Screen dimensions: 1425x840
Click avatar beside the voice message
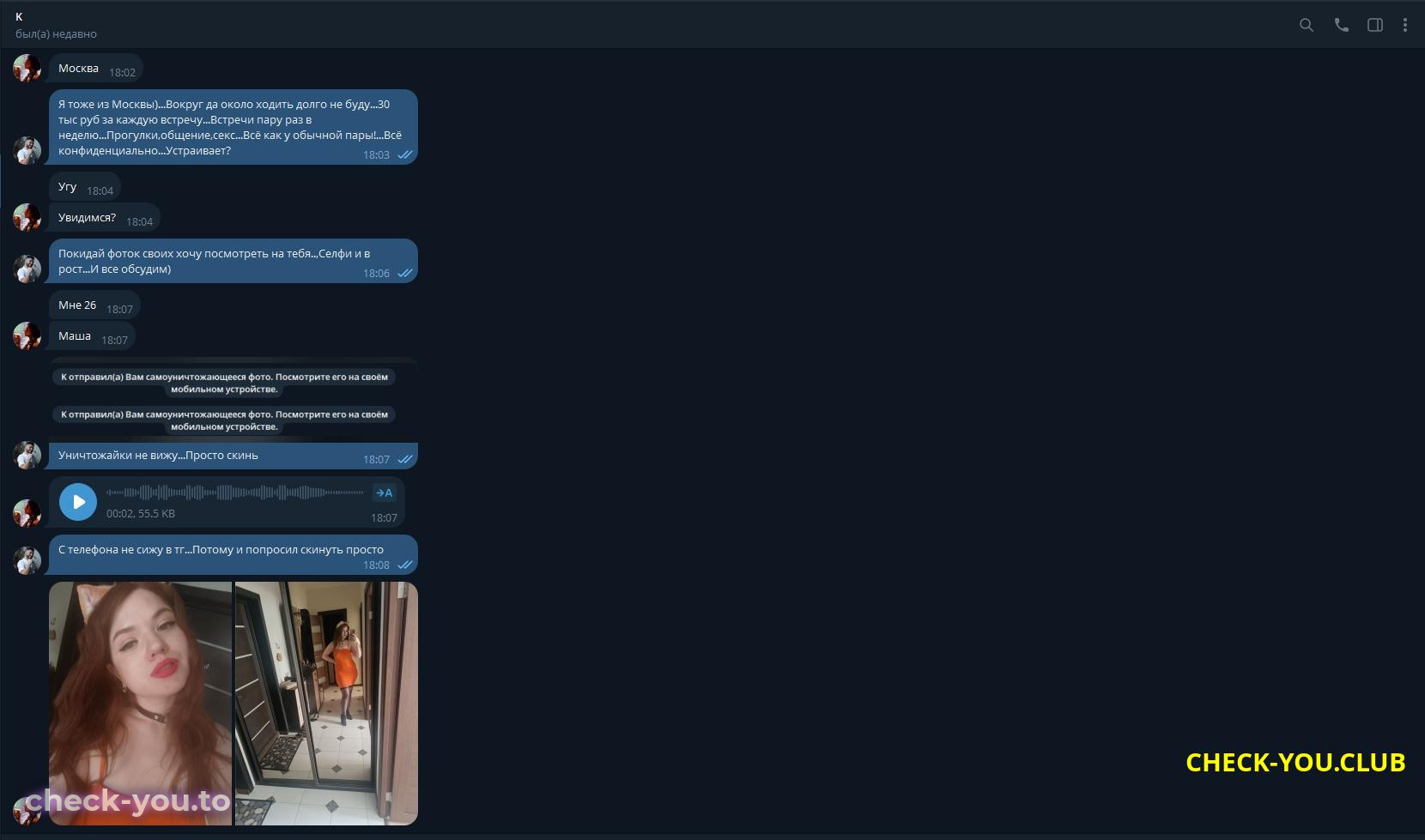click(27, 513)
